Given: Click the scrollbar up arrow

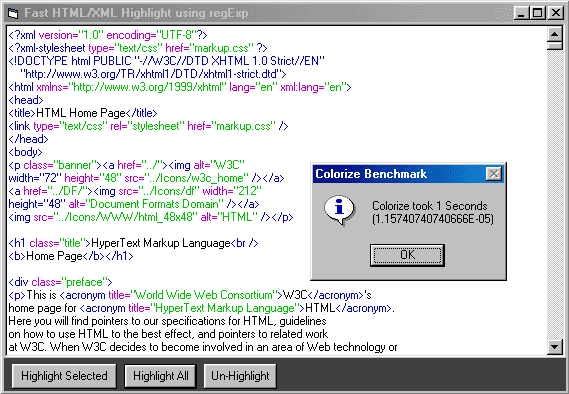Looking at the screenshot, I should tap(554, 34).
